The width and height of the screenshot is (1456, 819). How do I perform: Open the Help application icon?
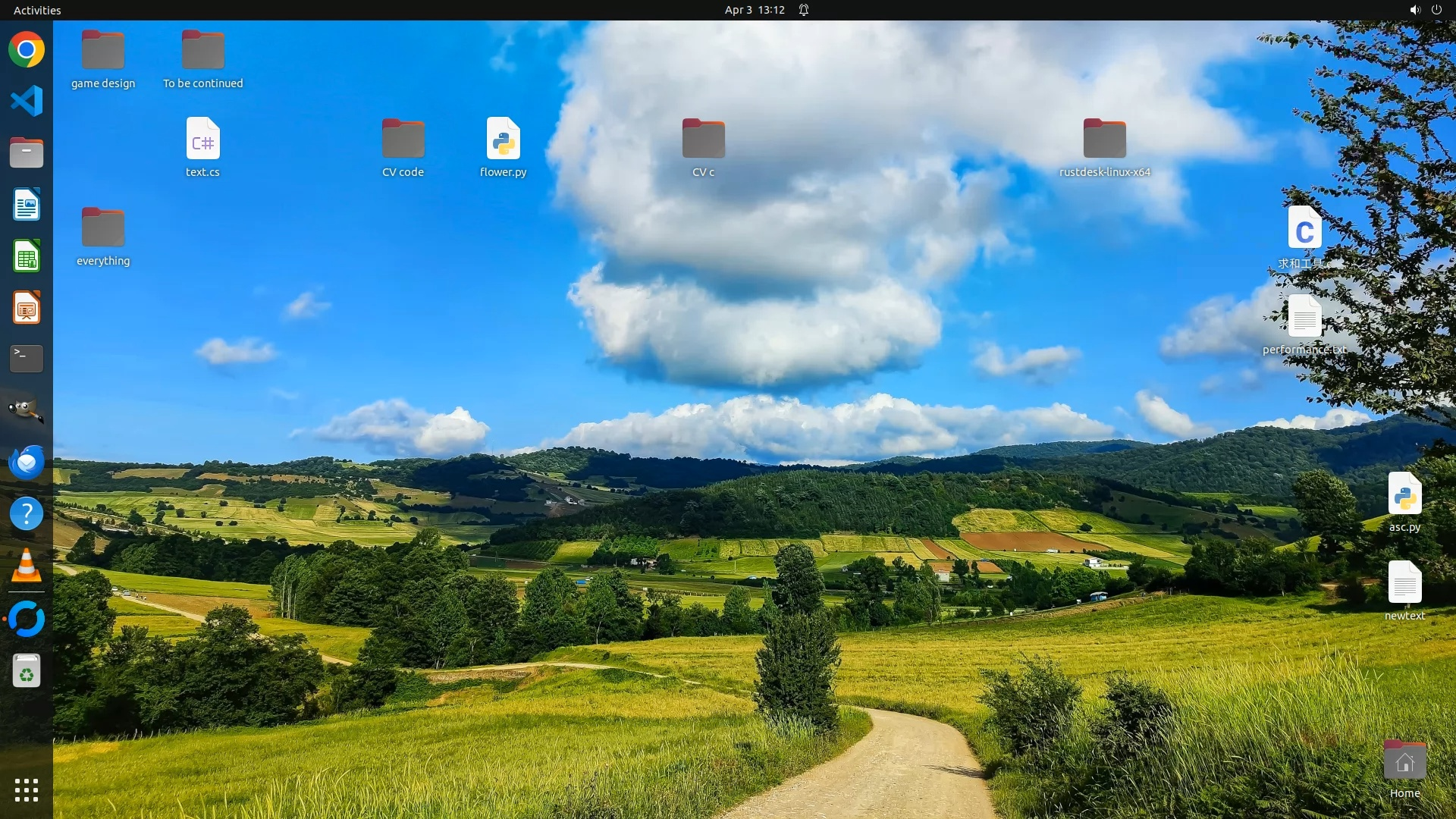click(x=27, y=513)
